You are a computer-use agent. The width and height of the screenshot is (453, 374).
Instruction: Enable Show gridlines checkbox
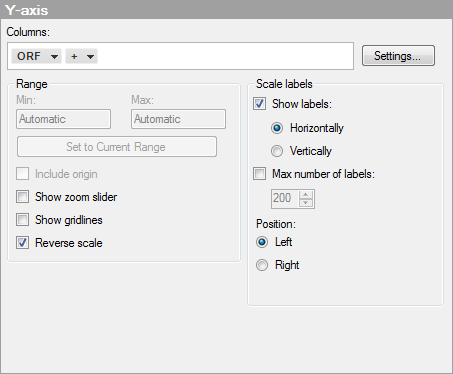(22, 220)
